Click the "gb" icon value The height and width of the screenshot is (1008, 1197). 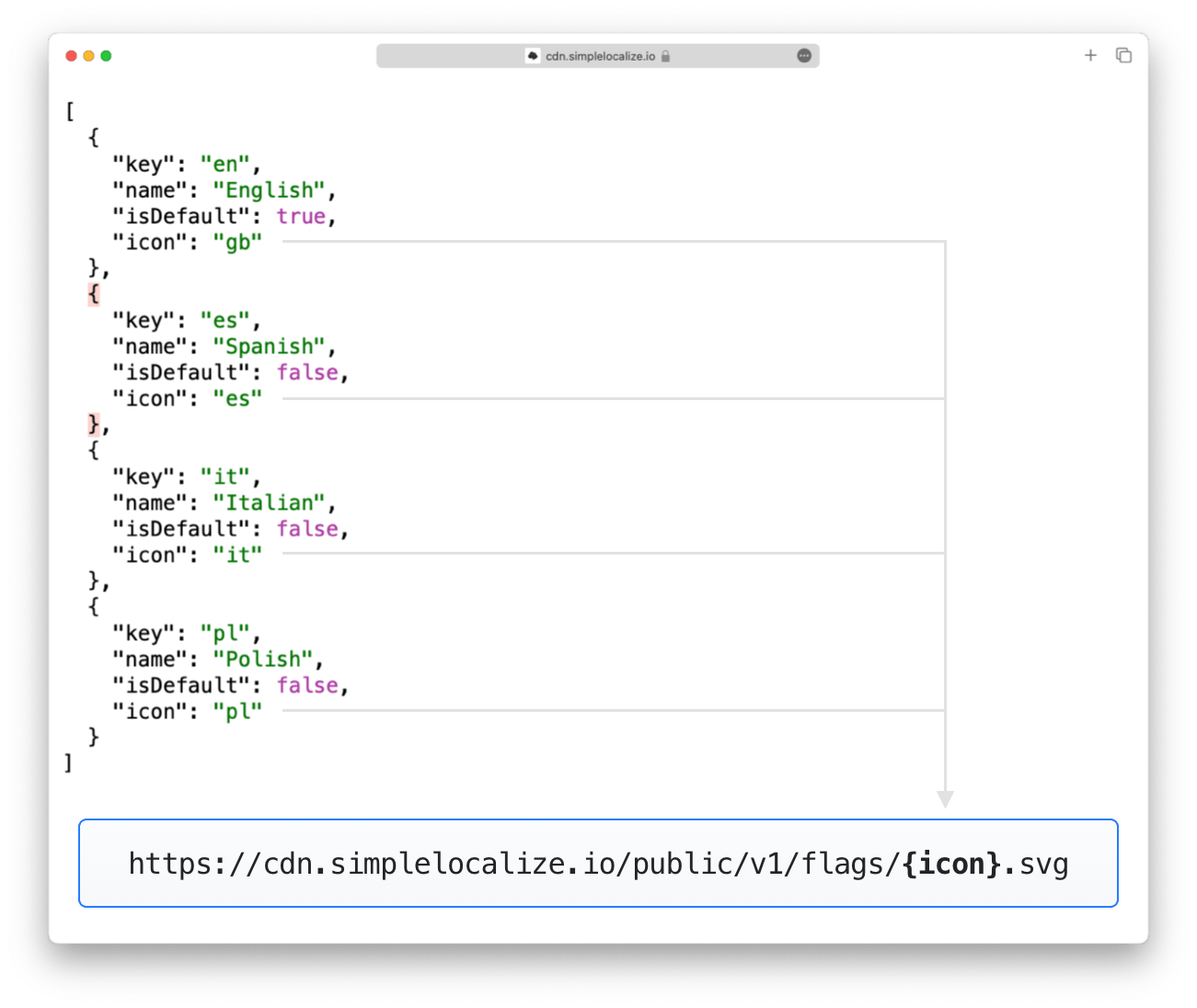[237, 243]
